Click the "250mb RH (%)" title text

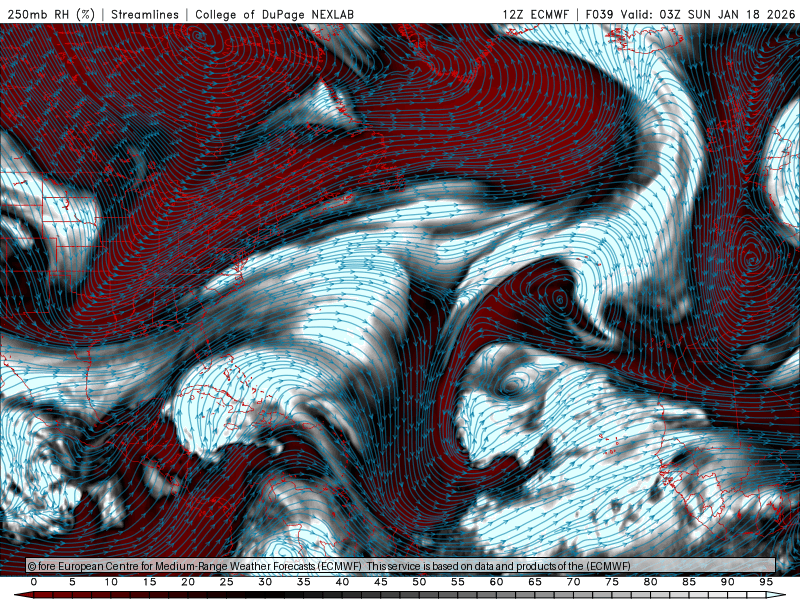(52, 14)
